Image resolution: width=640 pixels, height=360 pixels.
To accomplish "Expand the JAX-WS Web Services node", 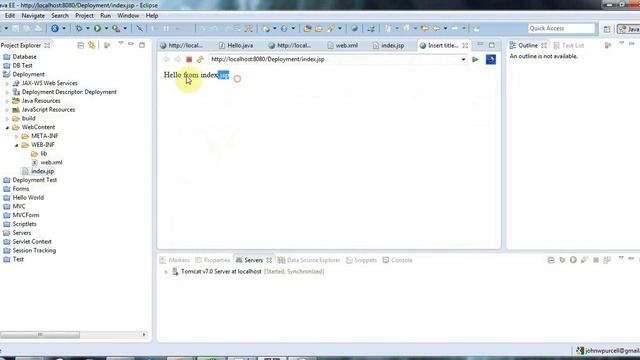I will pos(7,83).
